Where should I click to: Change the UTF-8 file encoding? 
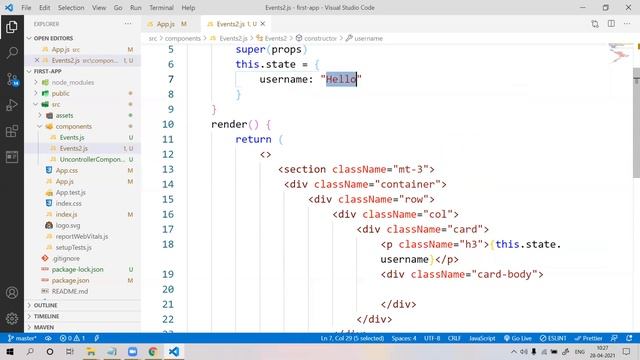432,338
